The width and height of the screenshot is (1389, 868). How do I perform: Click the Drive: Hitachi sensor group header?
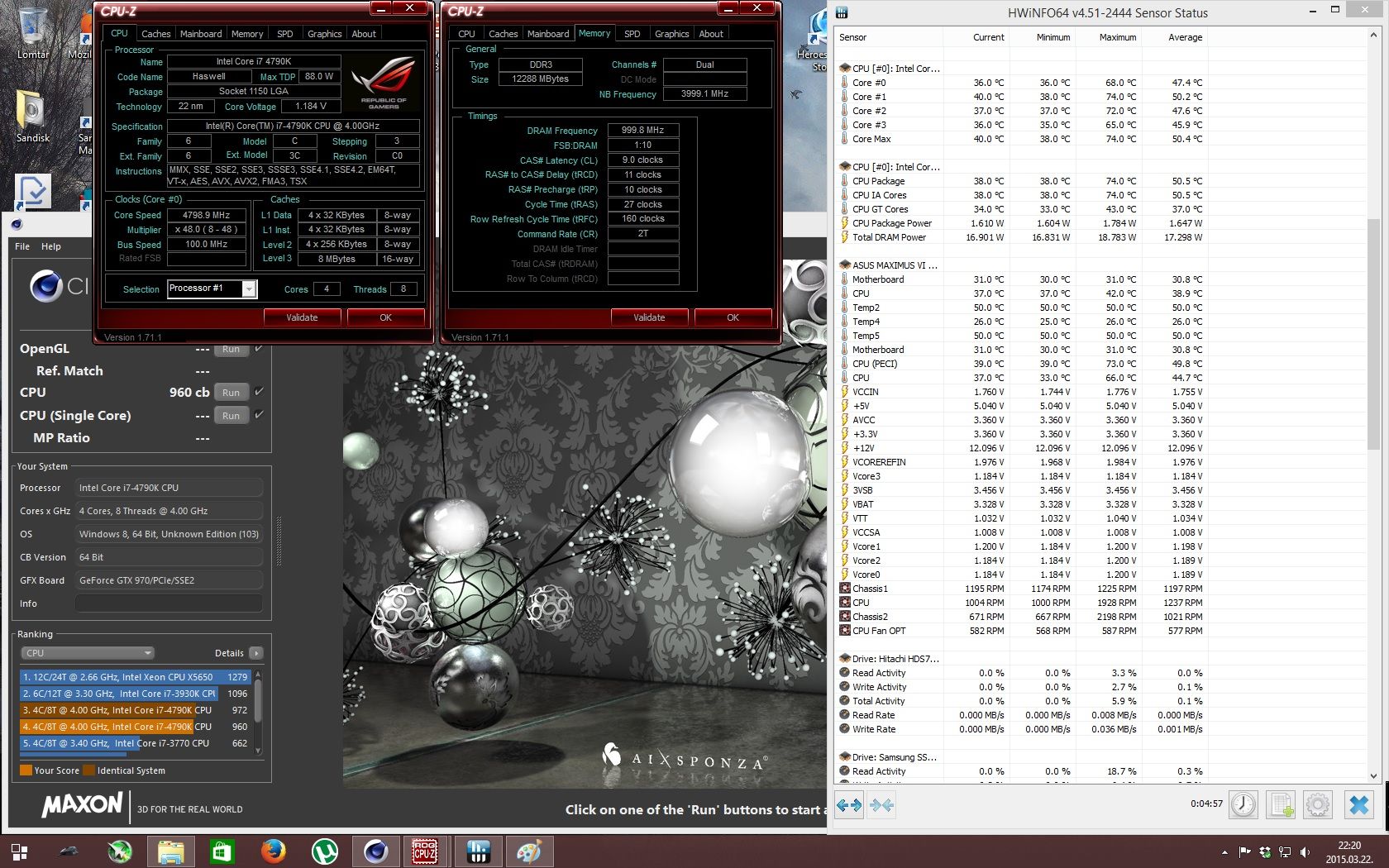tap(1021, 659)
